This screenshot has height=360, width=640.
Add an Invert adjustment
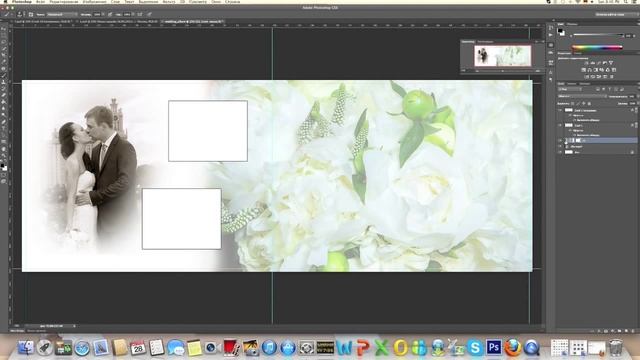(587, 76)
